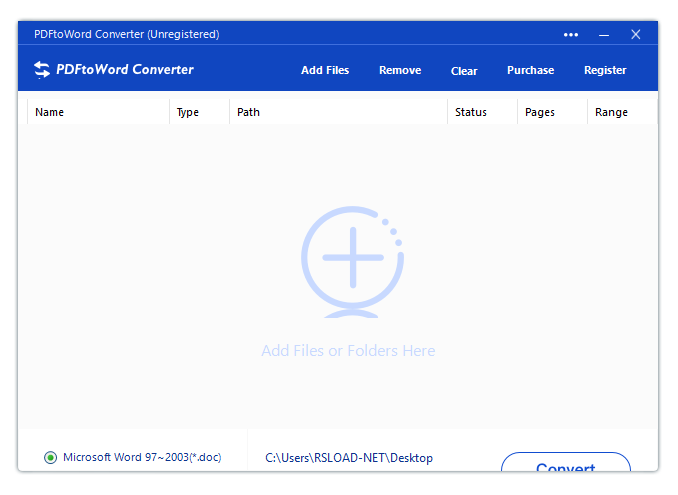Click the Type column header
Screen dimensions: 678x495
coord(199,112)
